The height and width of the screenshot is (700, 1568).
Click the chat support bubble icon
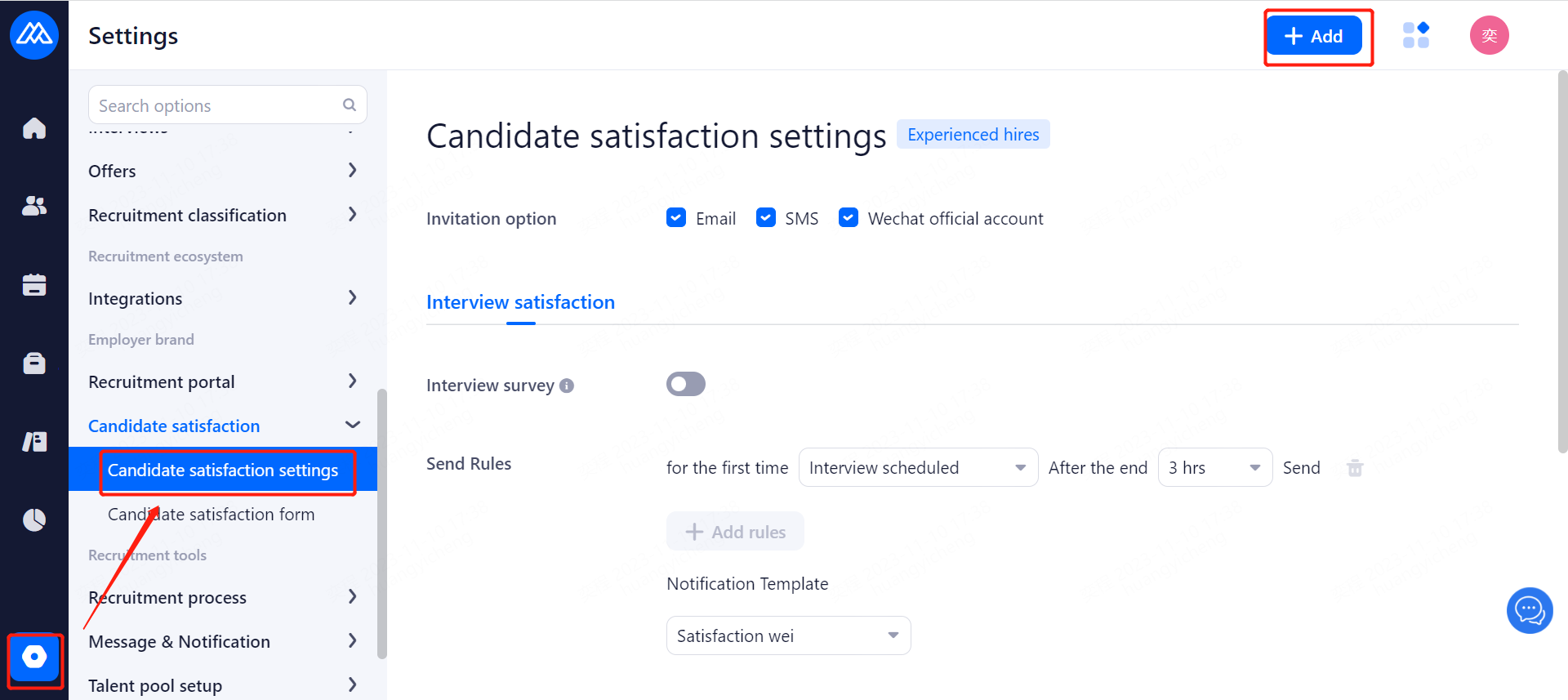[x=1529, y=610]
